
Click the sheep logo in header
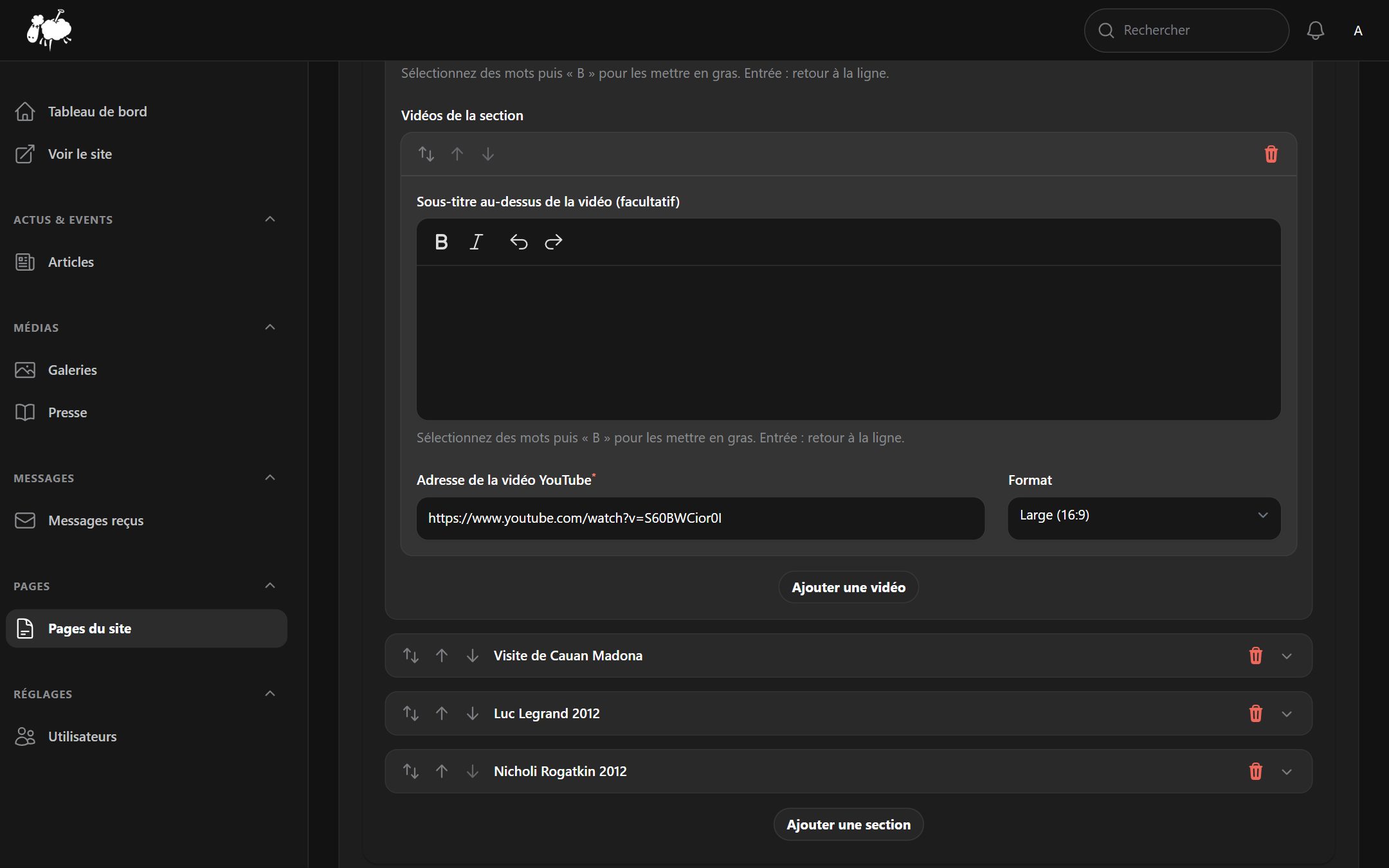49,30
